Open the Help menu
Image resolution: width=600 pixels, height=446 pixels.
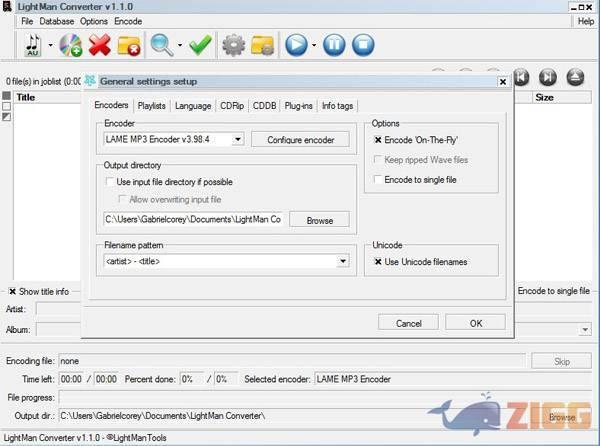(586, 21)
